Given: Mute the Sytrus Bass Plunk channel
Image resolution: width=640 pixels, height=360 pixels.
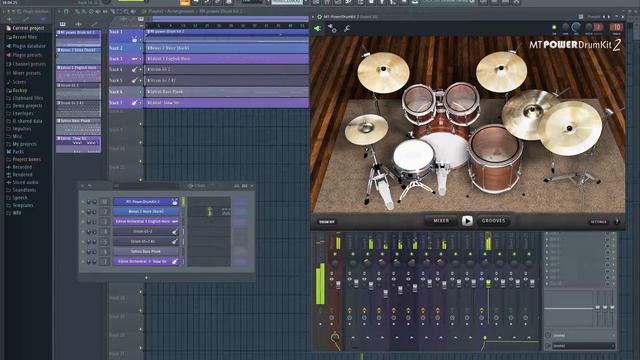Looking at the screenshot, I should click(x=83, y=252).
